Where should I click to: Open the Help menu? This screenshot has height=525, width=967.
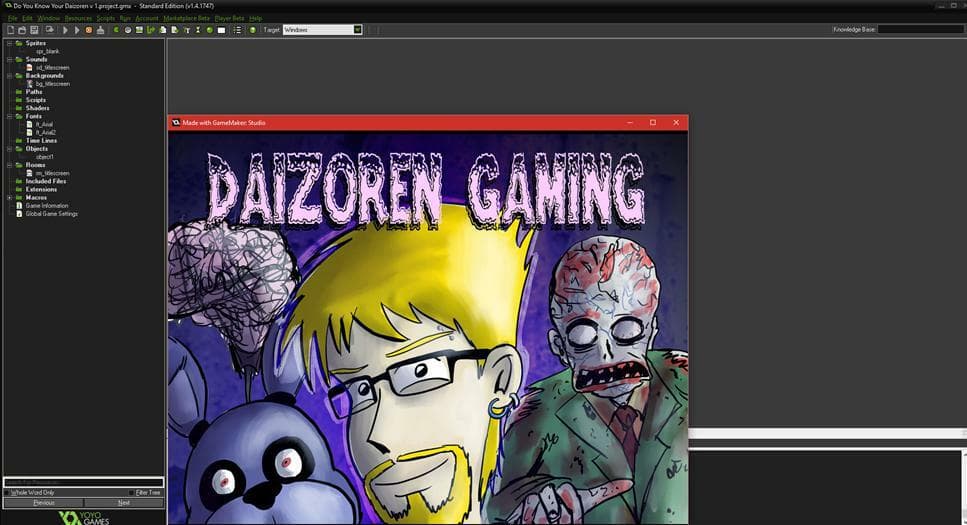tap(255, 19)
